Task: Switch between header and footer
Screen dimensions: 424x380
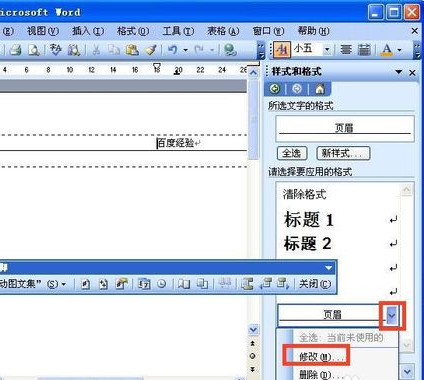Action: 247,284
